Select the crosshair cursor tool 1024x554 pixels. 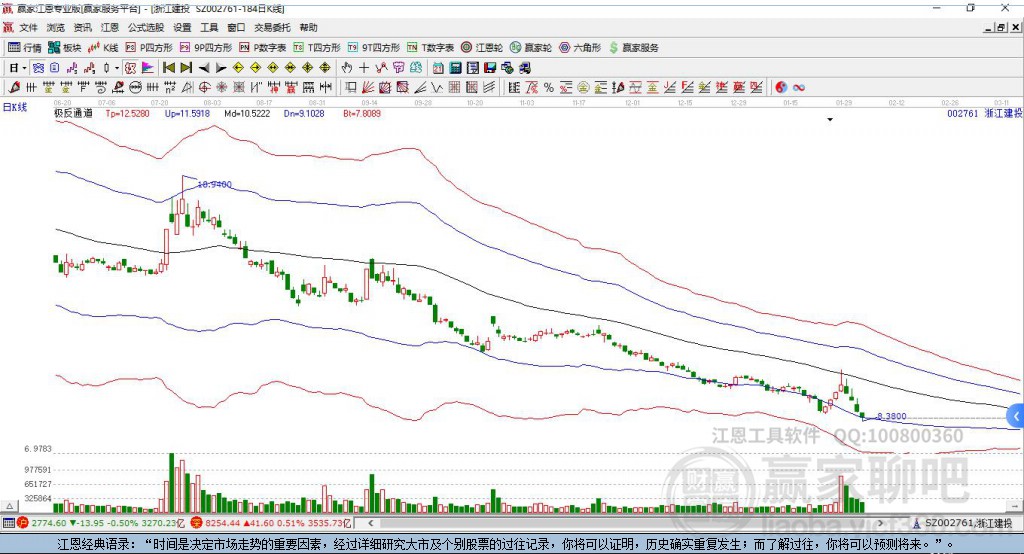click(x=364, y=68)
